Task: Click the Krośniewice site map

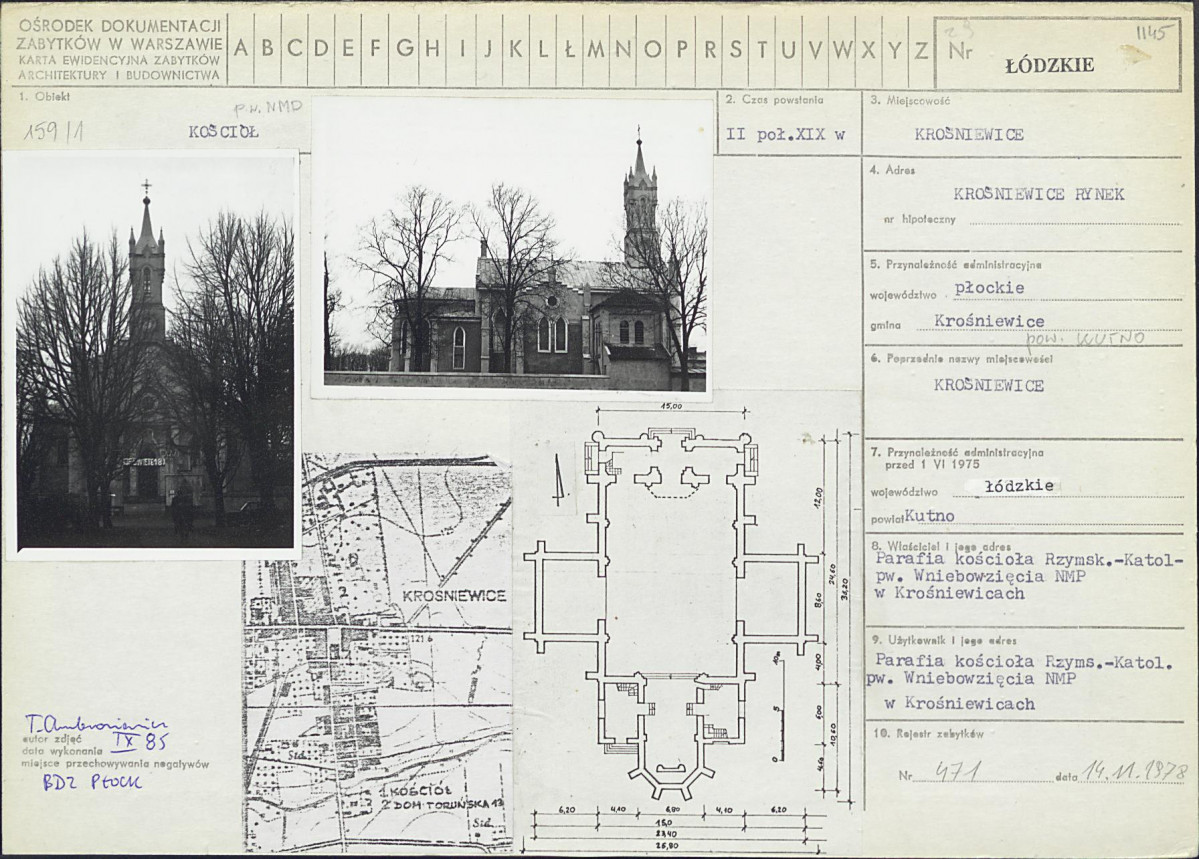Action: click(x=378, y=652)
